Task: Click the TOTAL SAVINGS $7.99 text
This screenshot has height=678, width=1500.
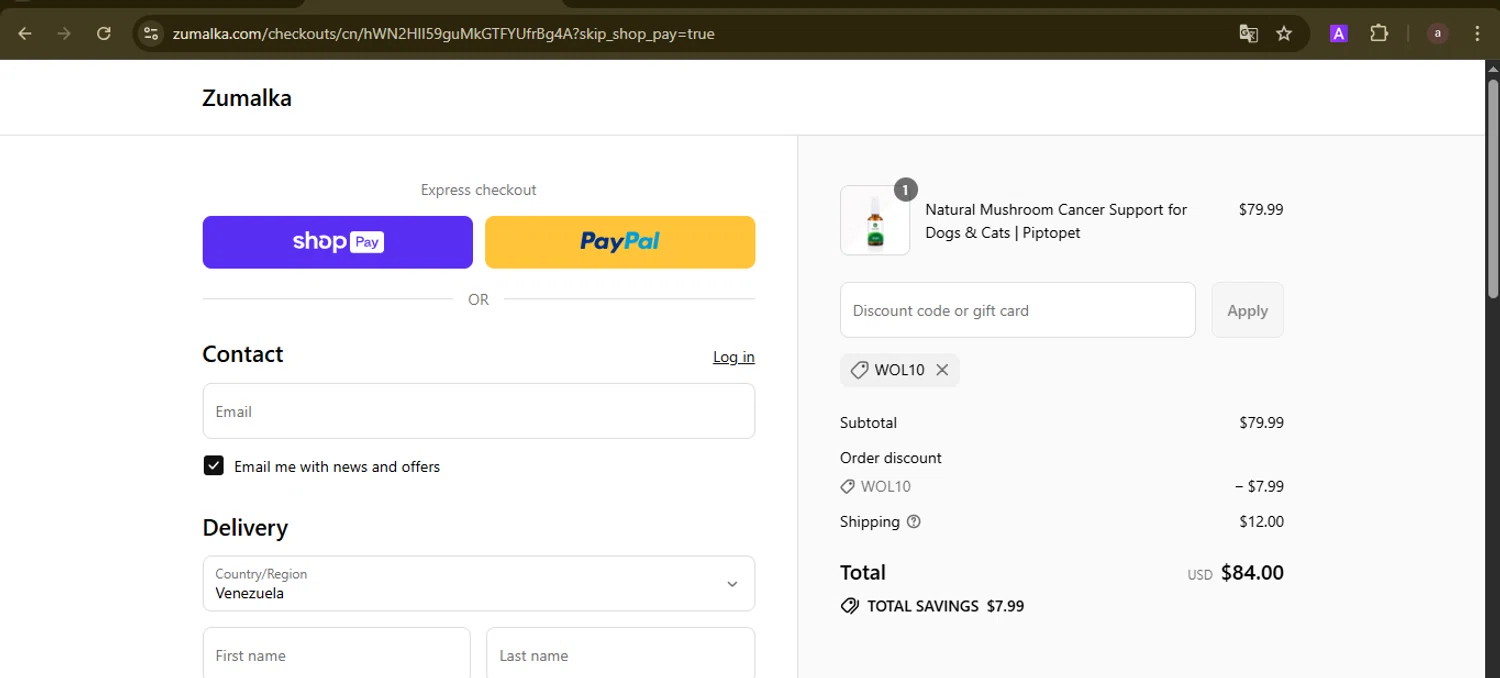Action: pos(946,606)
